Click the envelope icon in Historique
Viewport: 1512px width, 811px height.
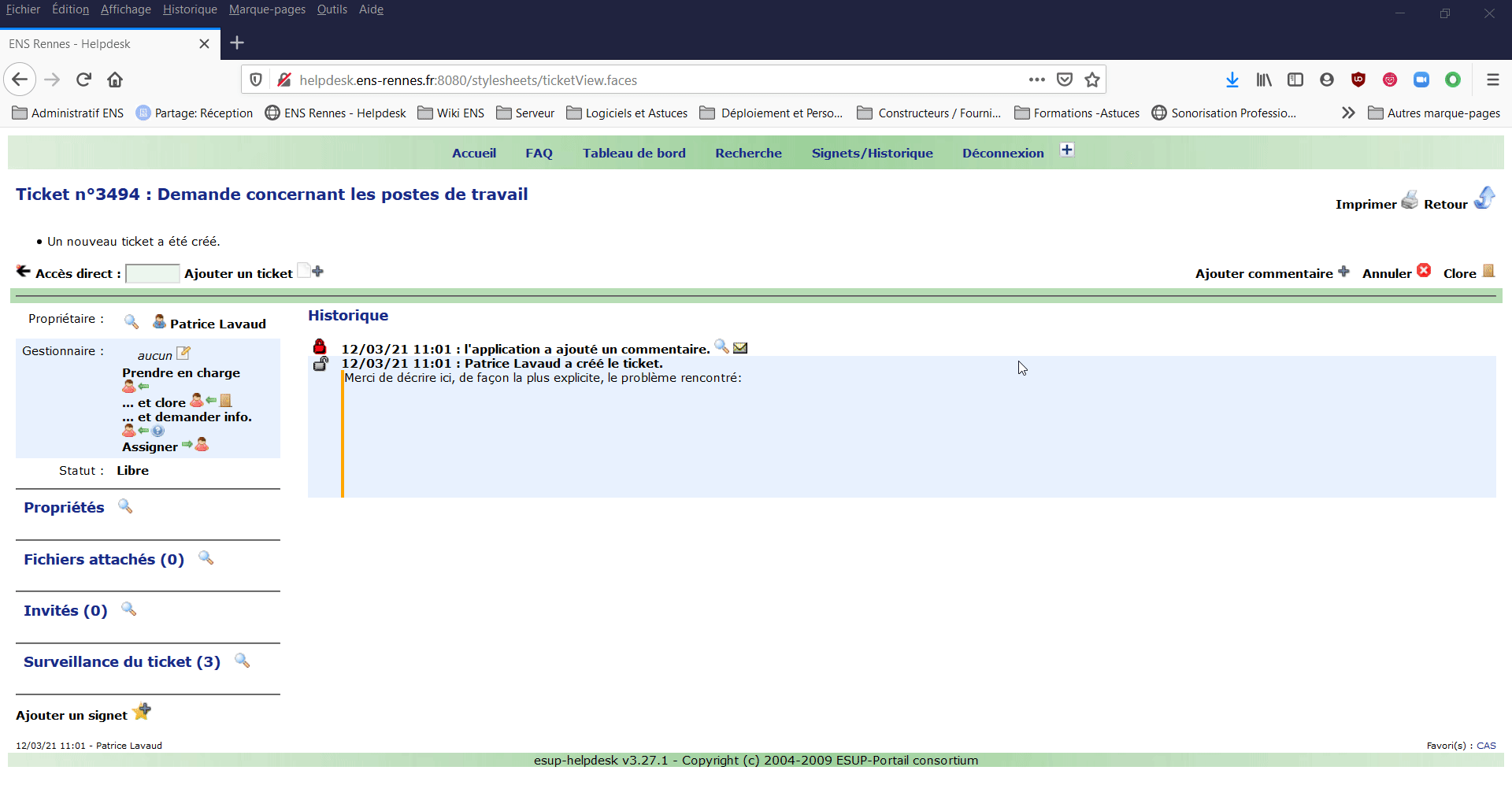[x=740, y=348]
